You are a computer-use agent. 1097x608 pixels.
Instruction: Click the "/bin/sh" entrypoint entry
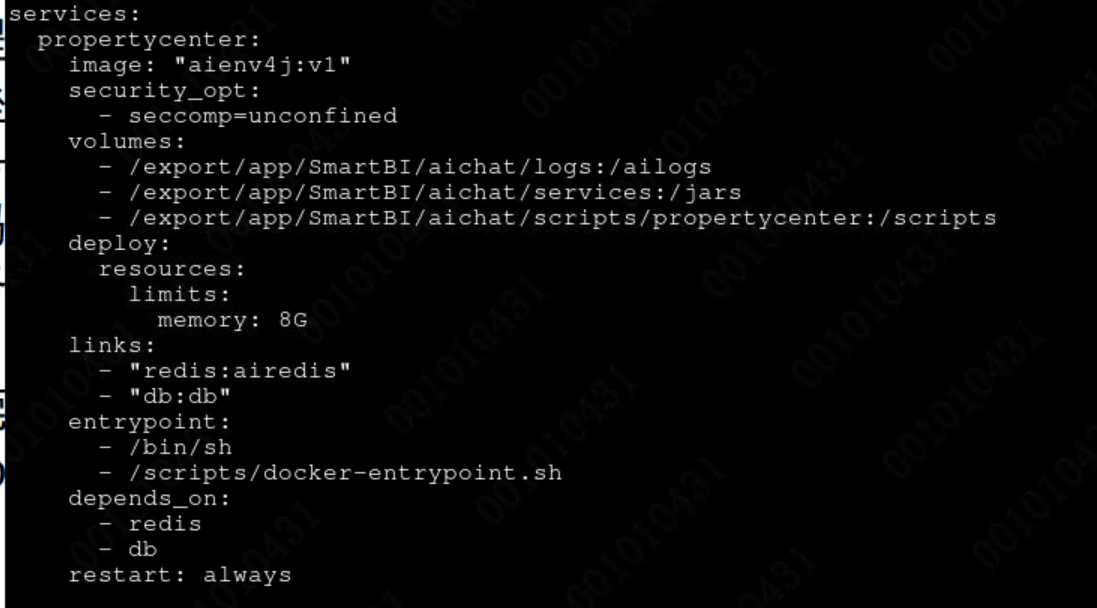coord(181,448)
